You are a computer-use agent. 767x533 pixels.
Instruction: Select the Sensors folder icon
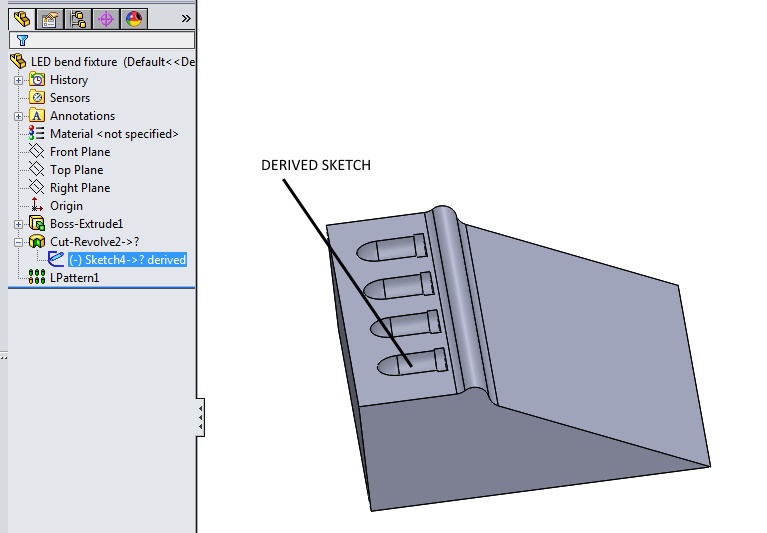click(x=37, y=98)
